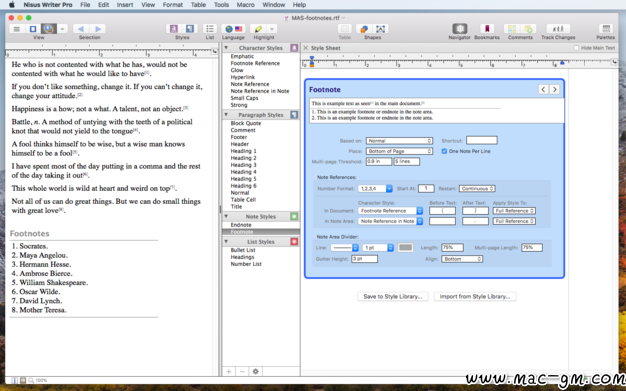Apply the Highlight marker tool
Image resolution: width=626 pixels, height=391 pixels.
(x=258, y=29)
